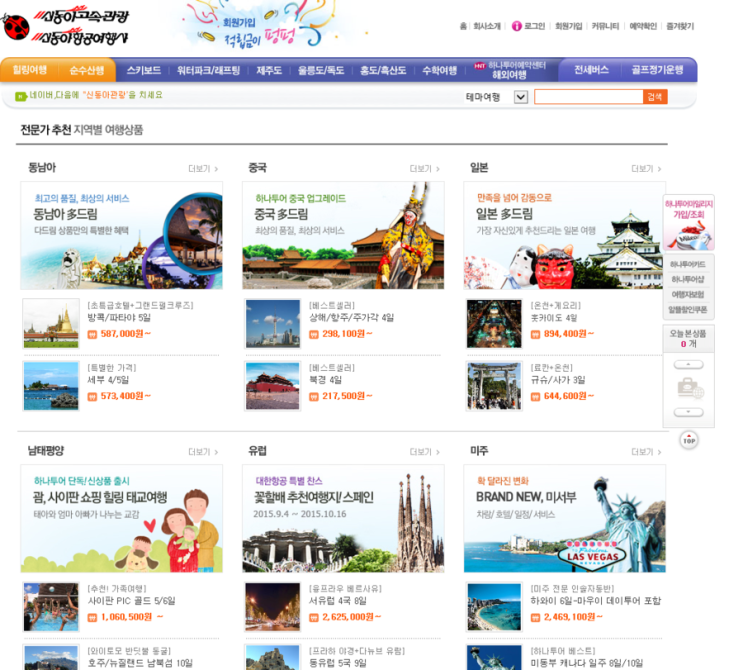Go to 제주도 menu item
743x670 pixels.
[x=269, y=71]
